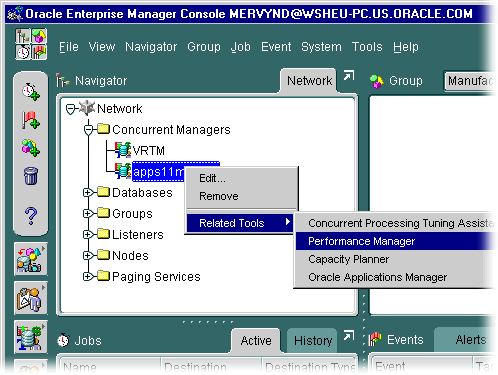498x375 pixels.
Task: Click the Concurrent Managers folder icon
Action: [x=104, y=129]
